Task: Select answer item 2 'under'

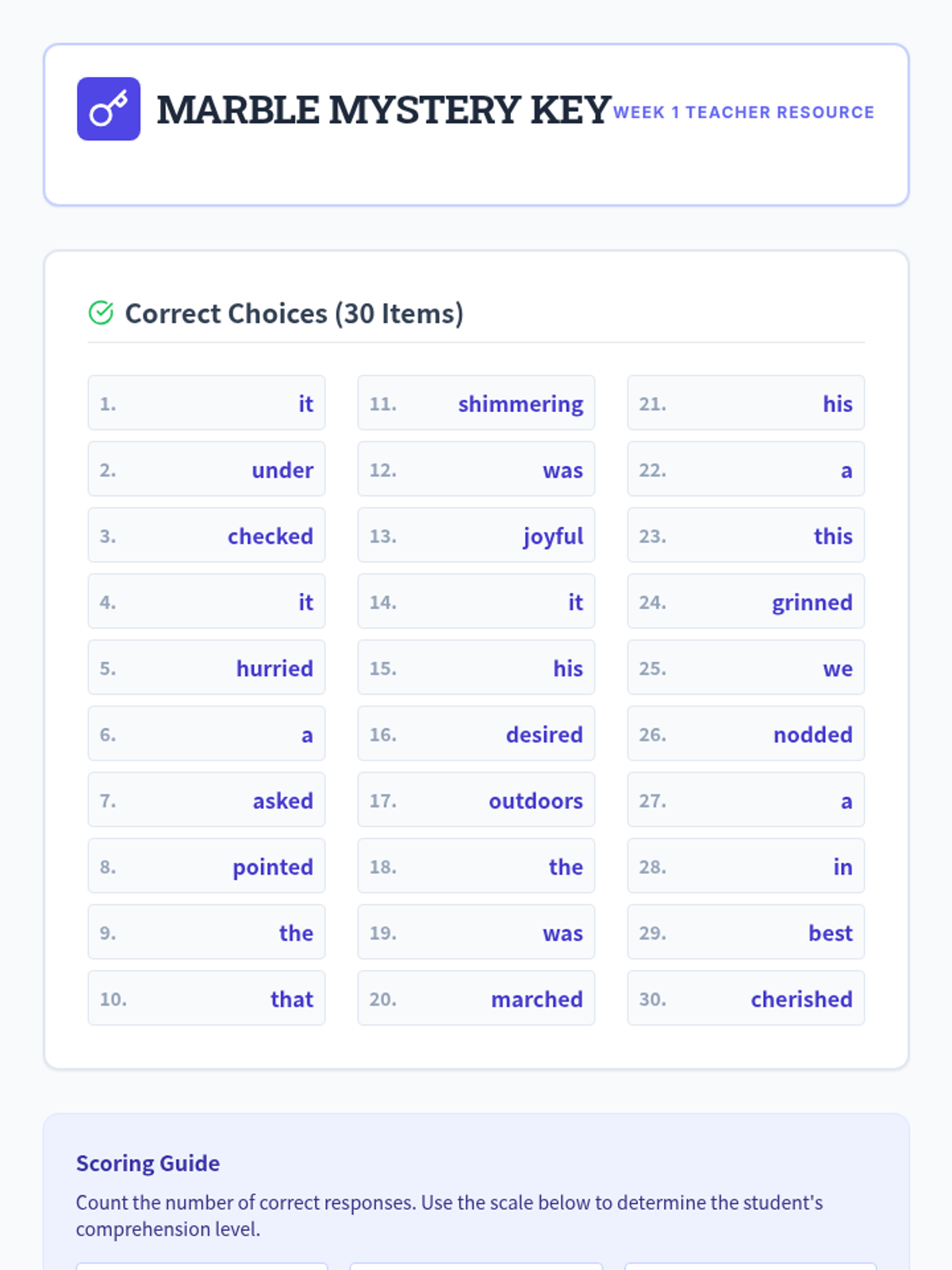Action: click(x=206, y=469)
